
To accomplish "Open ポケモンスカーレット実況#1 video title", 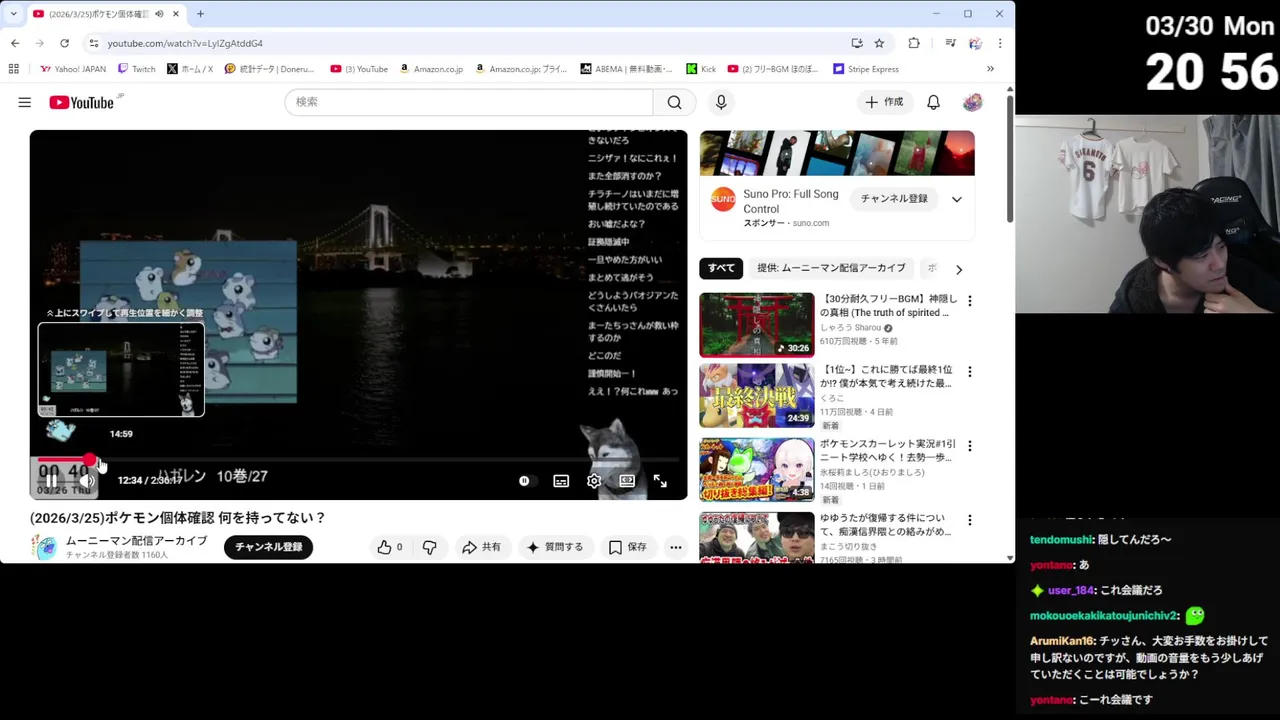I will 888,450.
